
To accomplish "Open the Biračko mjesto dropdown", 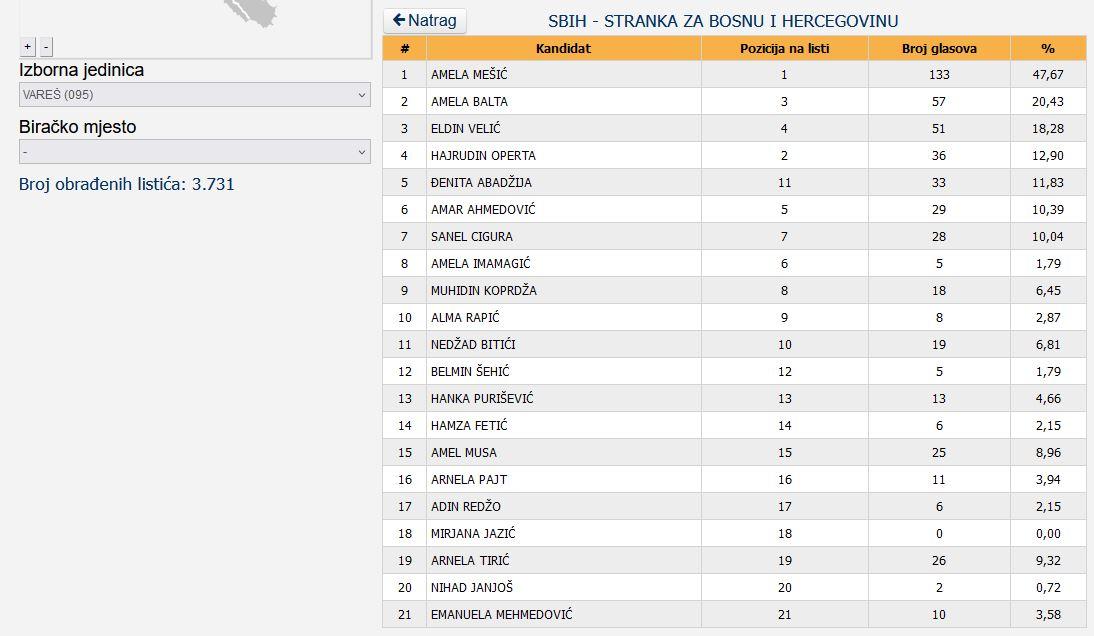I will tap(194, 152).
